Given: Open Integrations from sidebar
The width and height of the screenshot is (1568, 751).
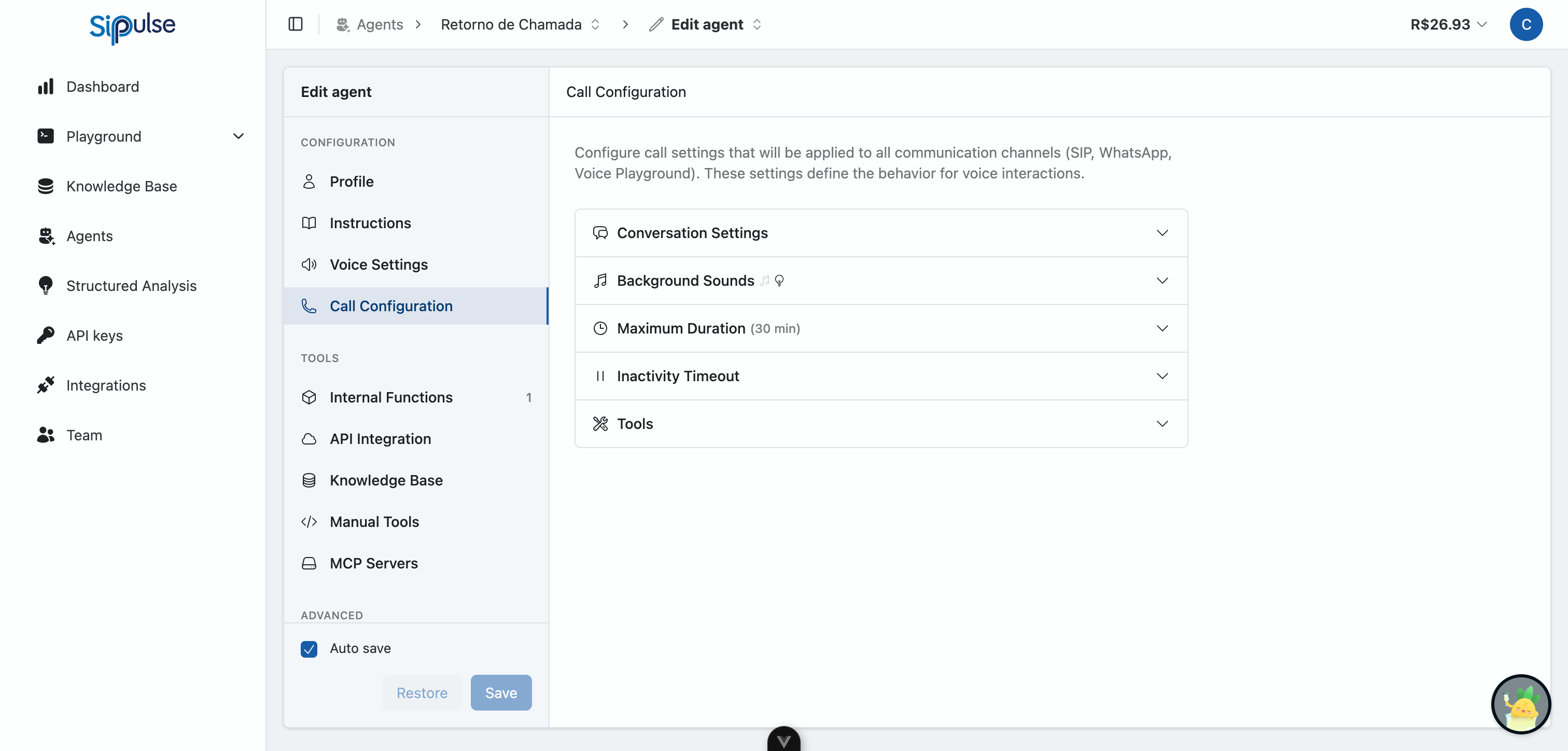Looking at the screenshot, I should tap(106, 385).
